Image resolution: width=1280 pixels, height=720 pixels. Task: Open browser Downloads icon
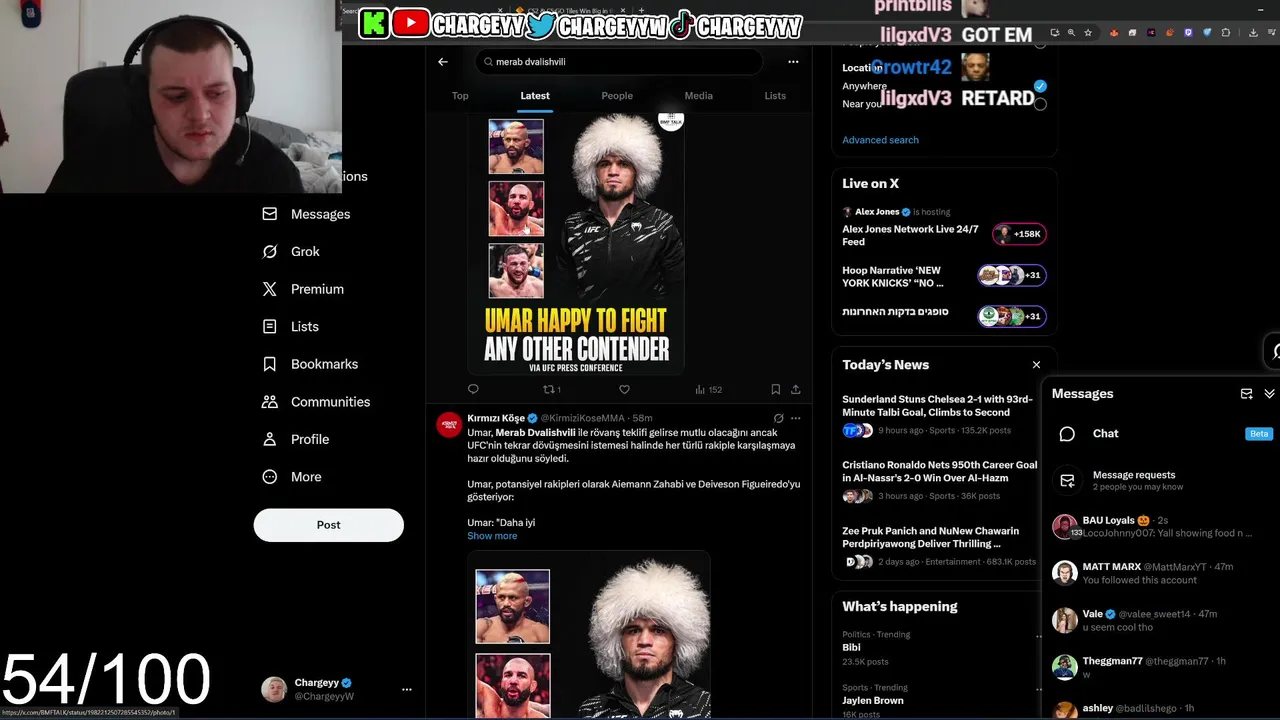pyautogui.click(x=1254, y=33)
